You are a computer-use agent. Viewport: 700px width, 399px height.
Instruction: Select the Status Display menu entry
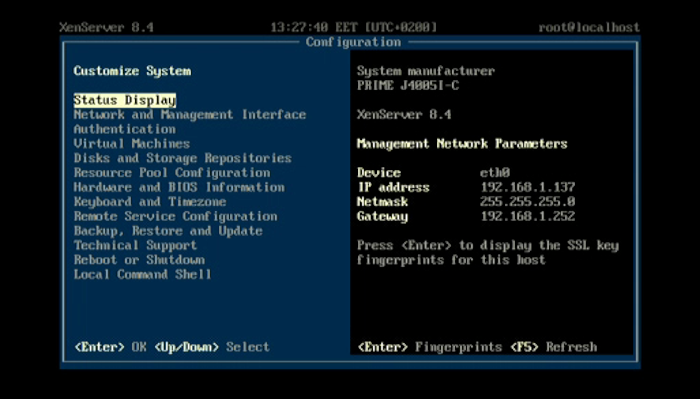(x=125, y=100)
